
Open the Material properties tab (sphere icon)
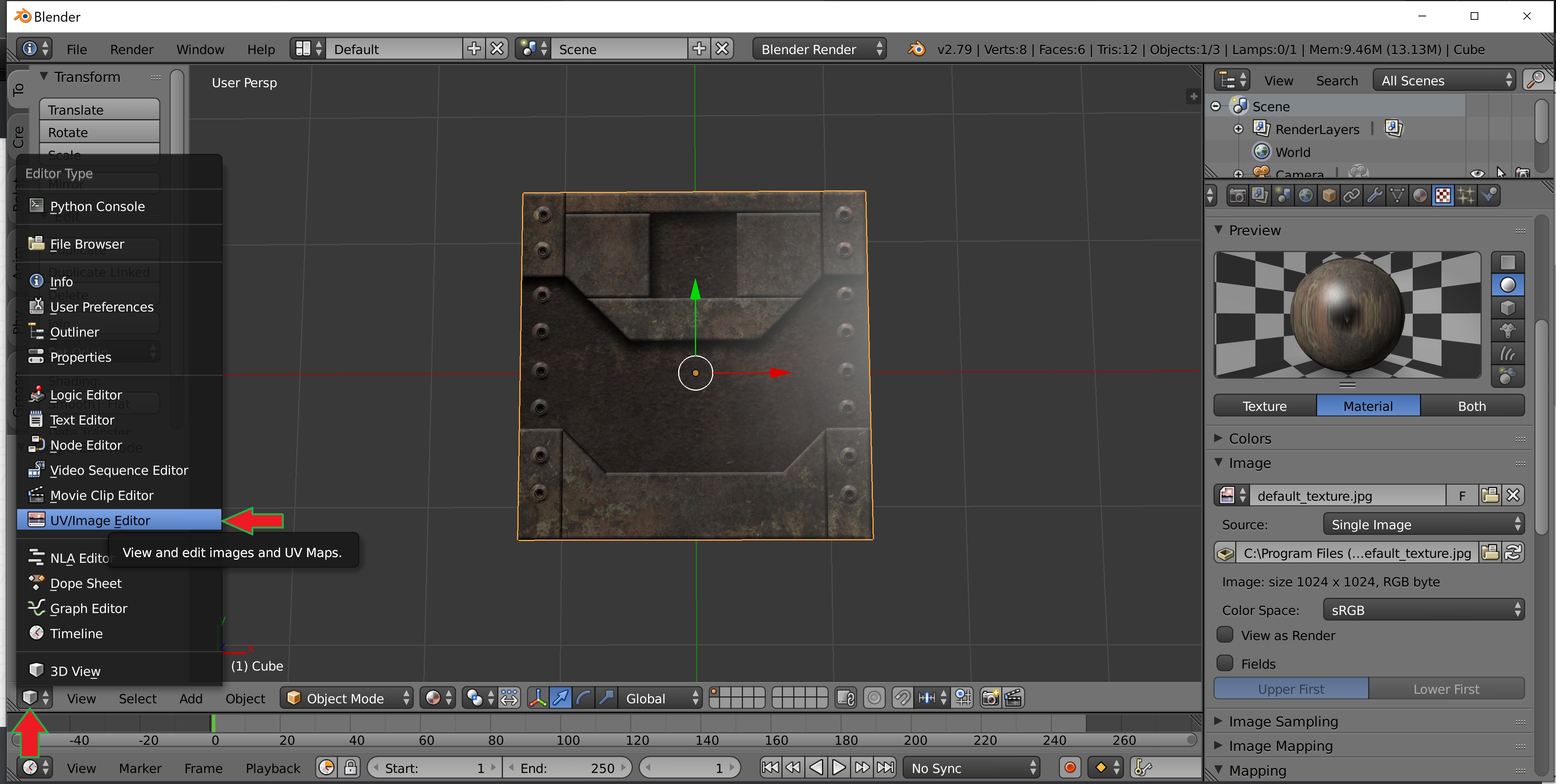point(1420,196)
